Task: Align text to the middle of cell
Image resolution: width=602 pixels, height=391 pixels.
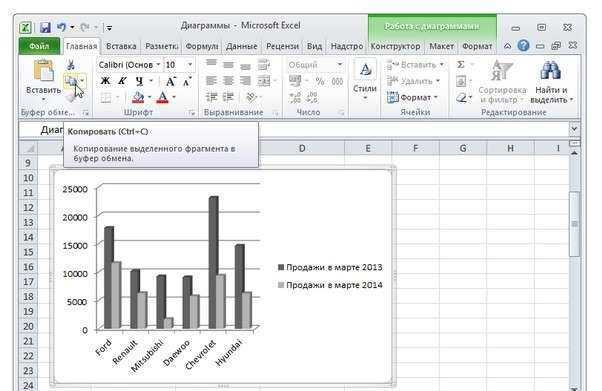Action: [228, 65]
